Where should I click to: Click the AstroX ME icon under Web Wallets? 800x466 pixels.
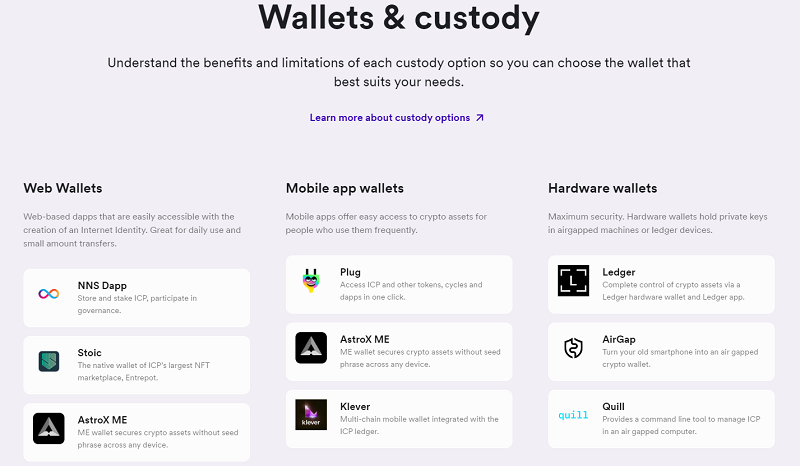click(x=49, y=428)
